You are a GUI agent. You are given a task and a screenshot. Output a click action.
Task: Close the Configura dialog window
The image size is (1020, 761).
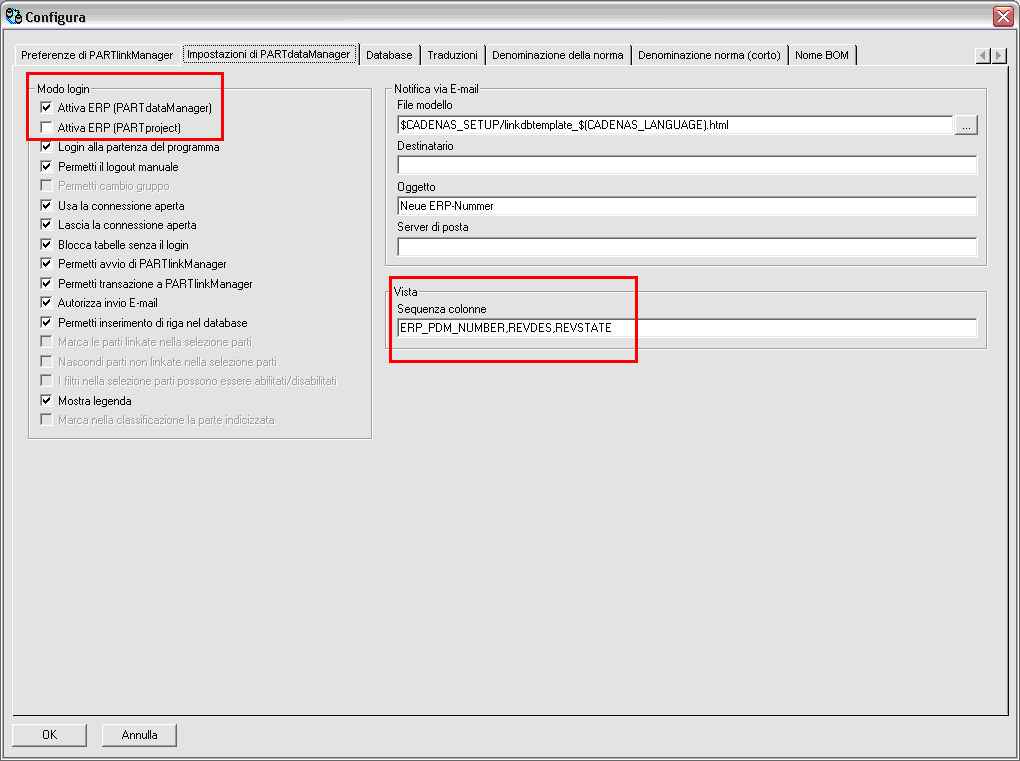pos(1003,16)
